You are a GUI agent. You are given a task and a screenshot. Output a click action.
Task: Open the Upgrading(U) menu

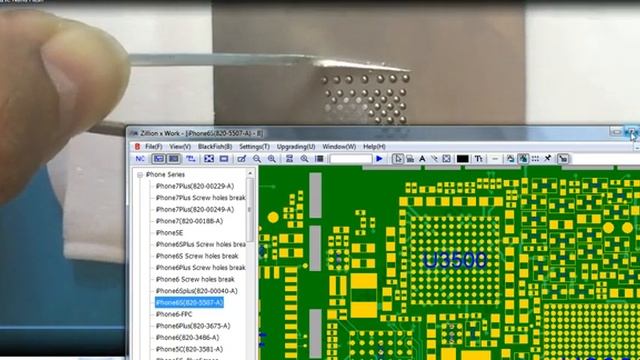(x=296, y=147)
